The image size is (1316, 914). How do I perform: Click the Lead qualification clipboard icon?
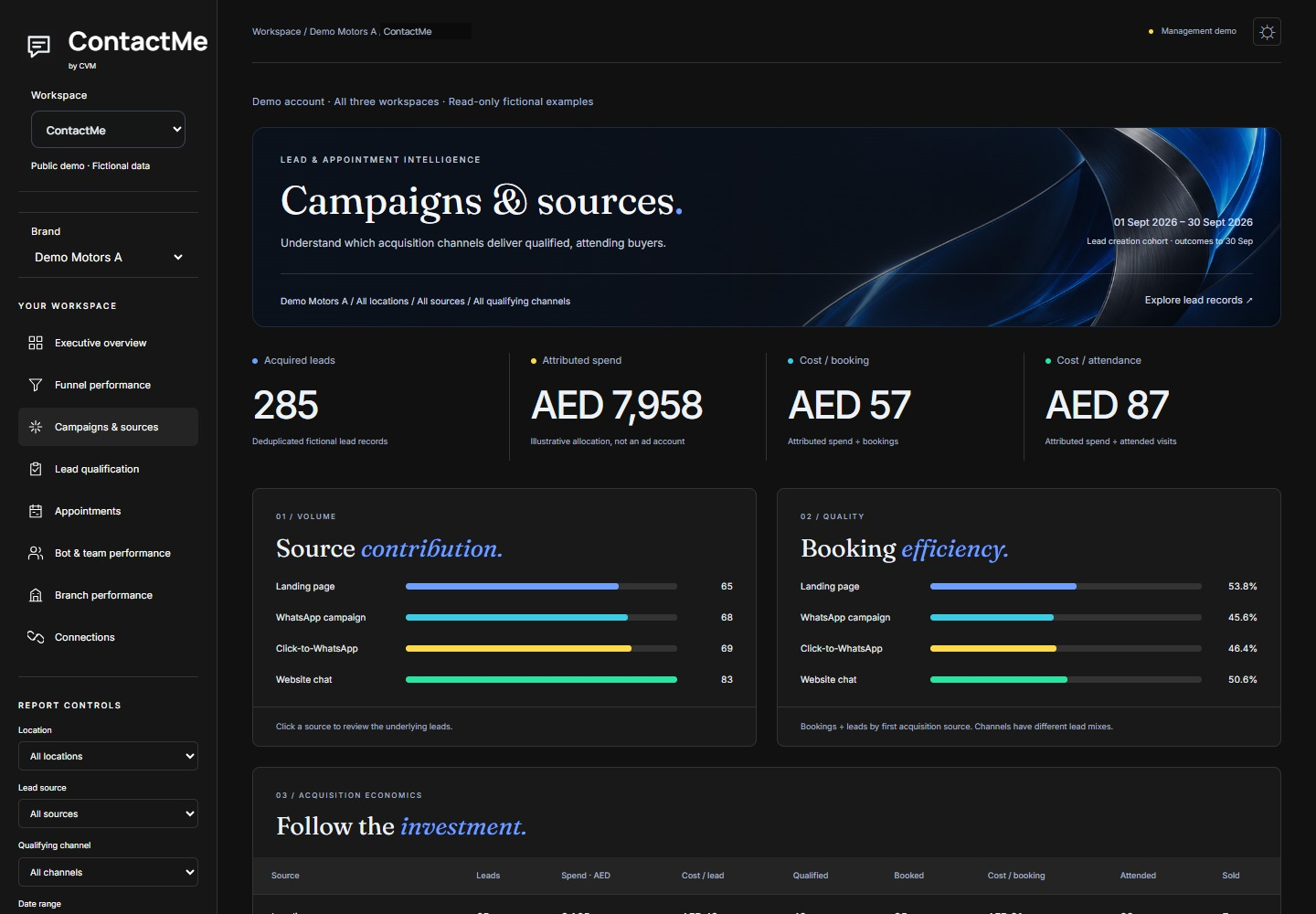36,469
